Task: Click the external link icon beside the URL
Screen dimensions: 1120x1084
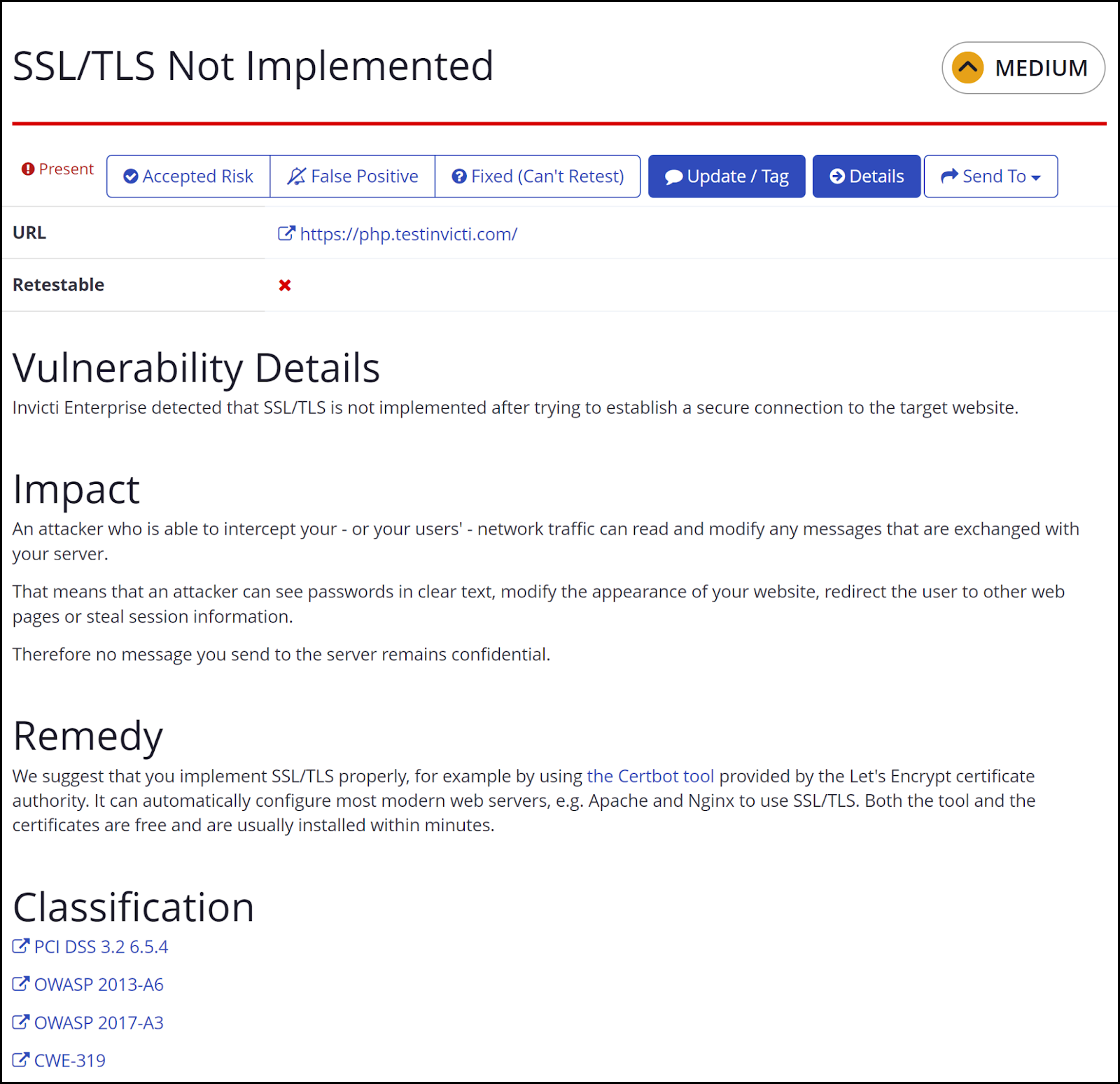Action: click(x=286, y=233)
